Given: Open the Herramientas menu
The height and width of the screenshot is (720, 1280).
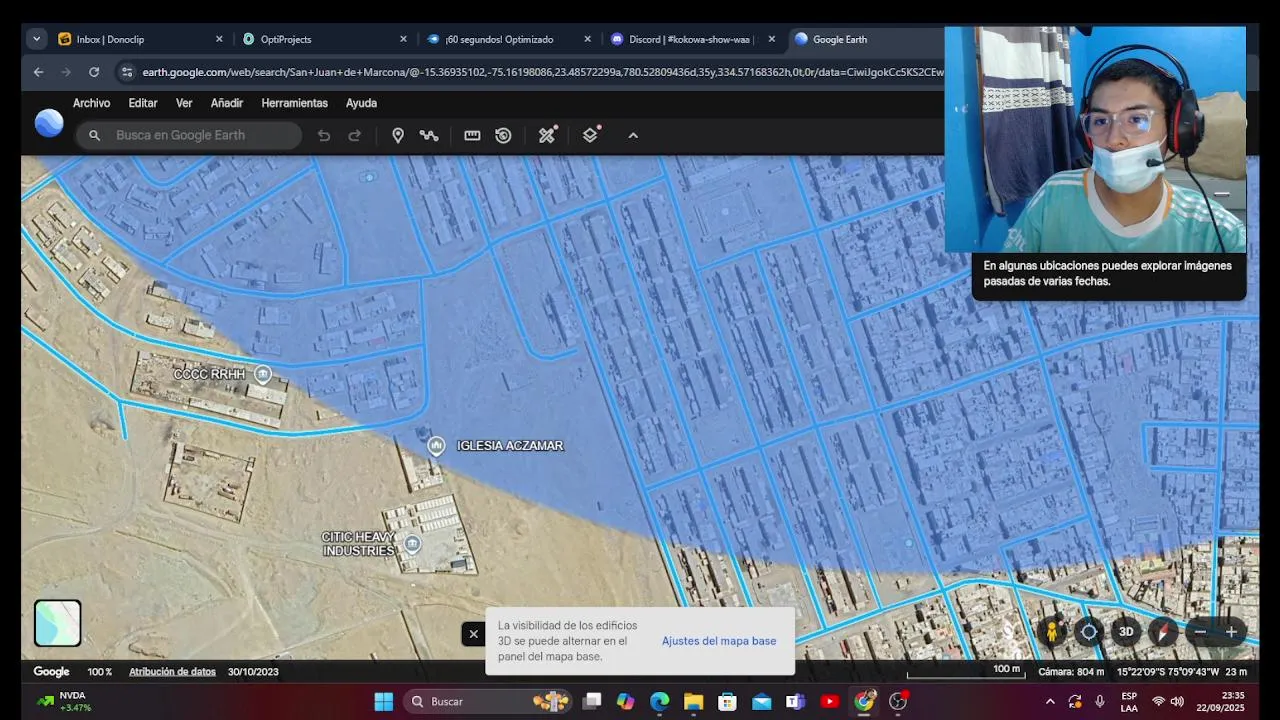Looking at the screenshot, I should coord(294,103).
